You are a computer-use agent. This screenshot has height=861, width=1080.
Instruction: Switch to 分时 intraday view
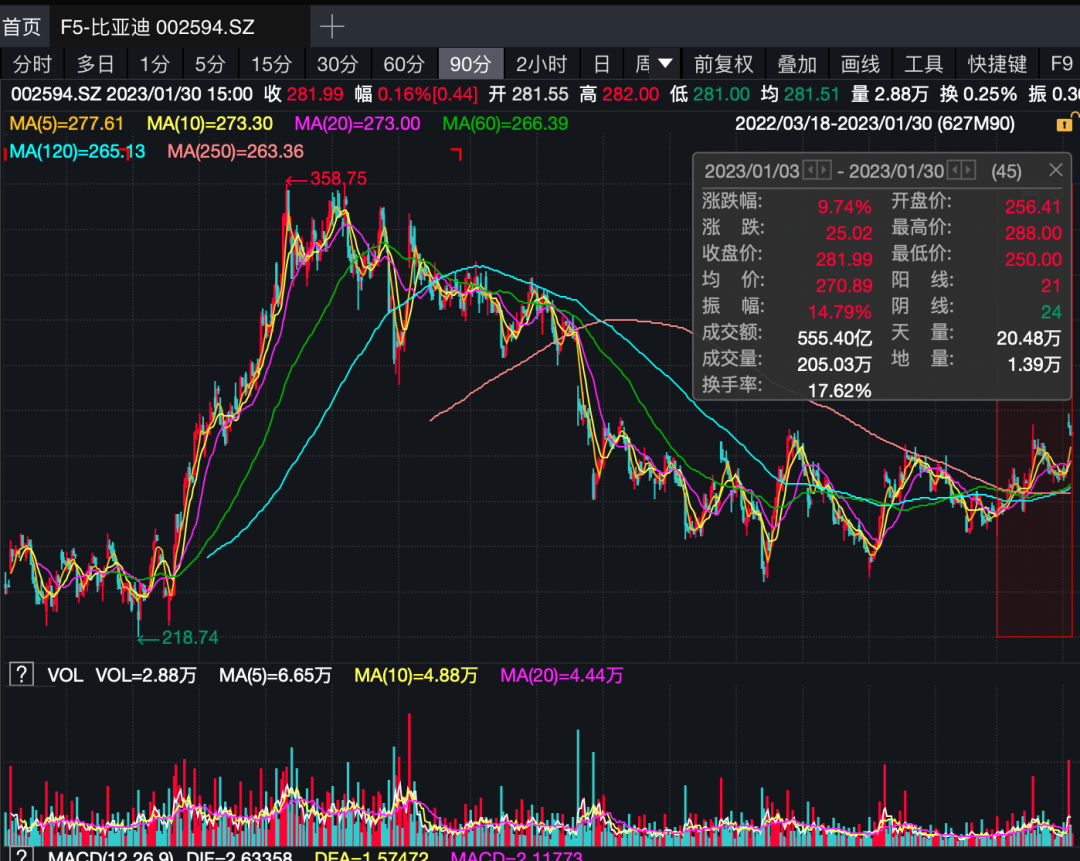tap(32, 64)
